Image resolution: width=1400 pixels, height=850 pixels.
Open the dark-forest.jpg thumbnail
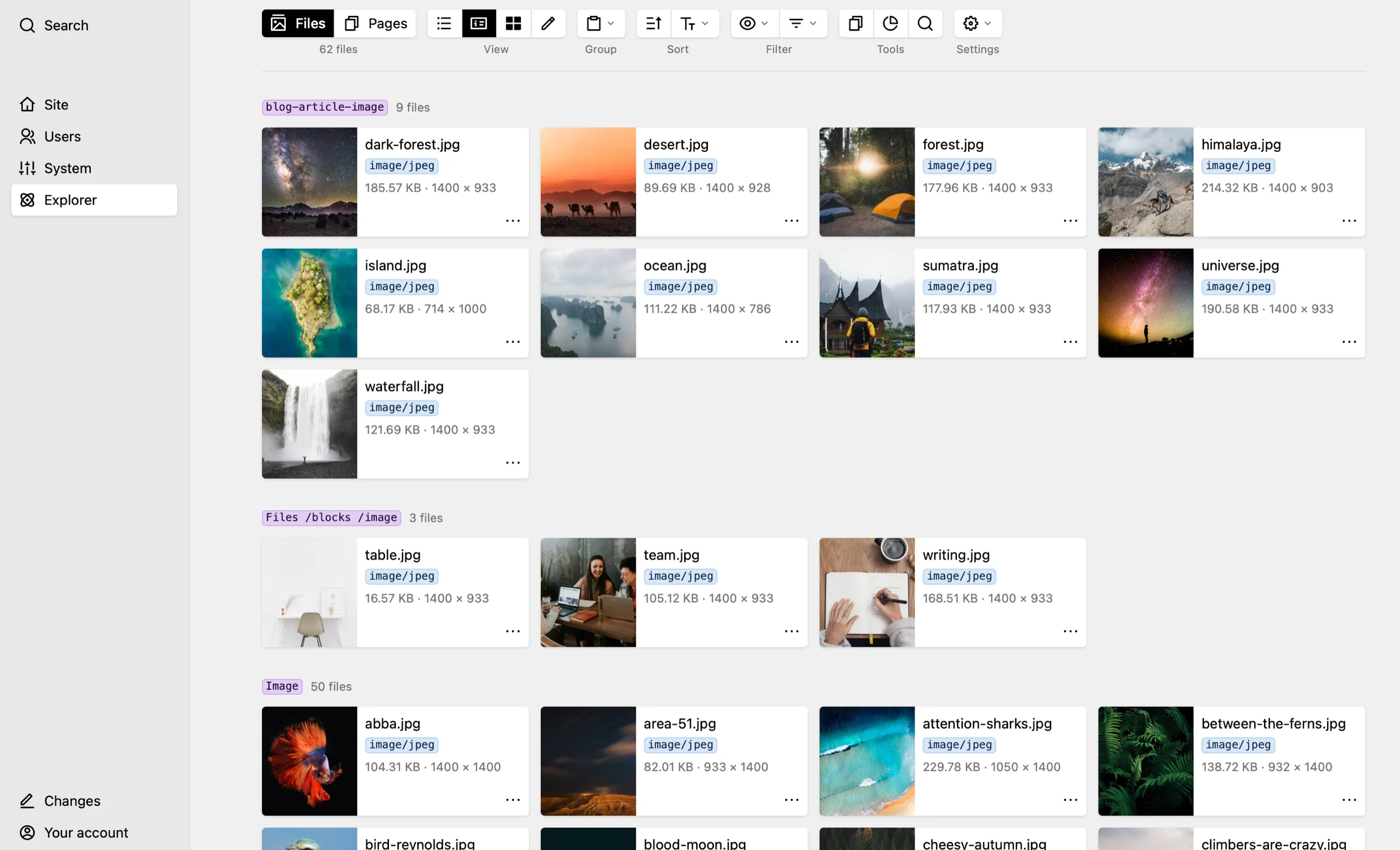coord(310,182)
